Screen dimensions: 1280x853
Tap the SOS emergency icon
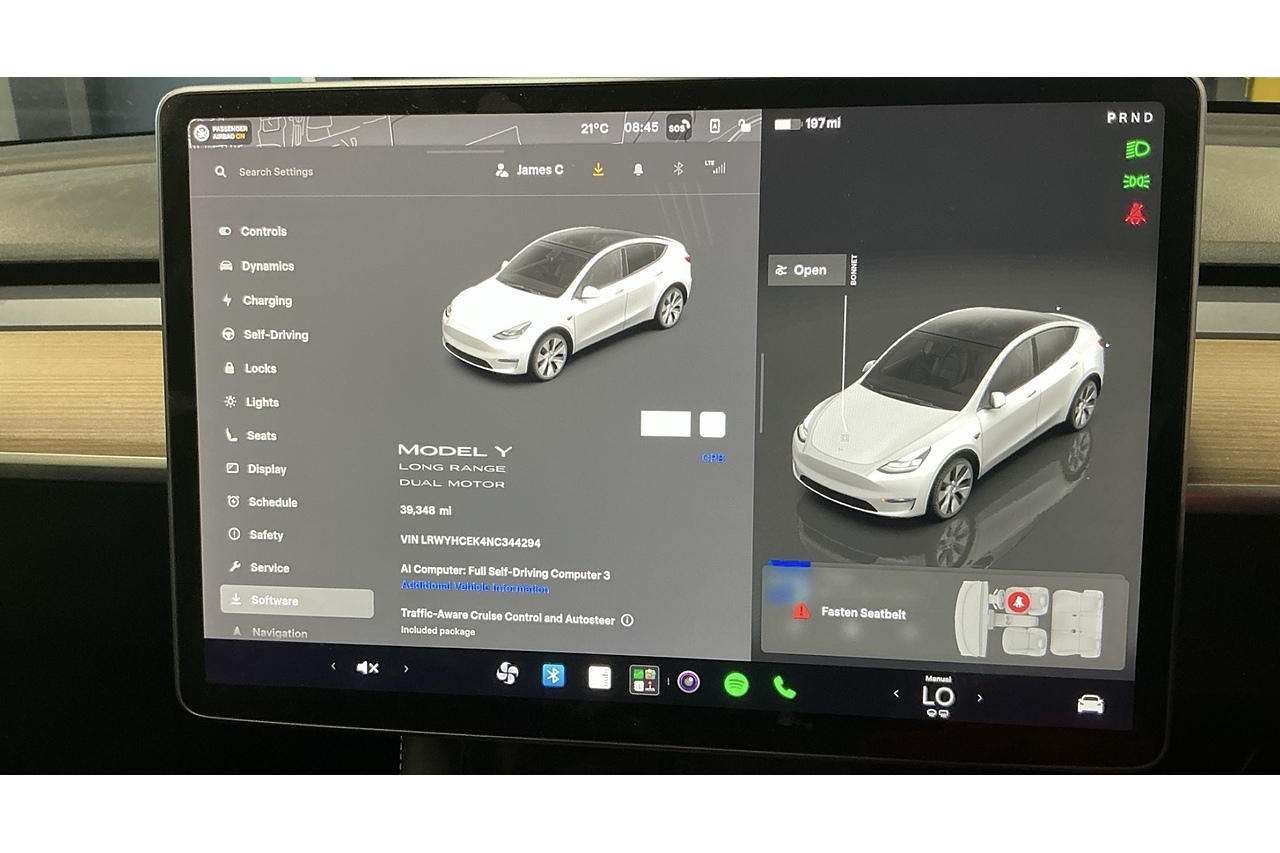tap(678, 127)
